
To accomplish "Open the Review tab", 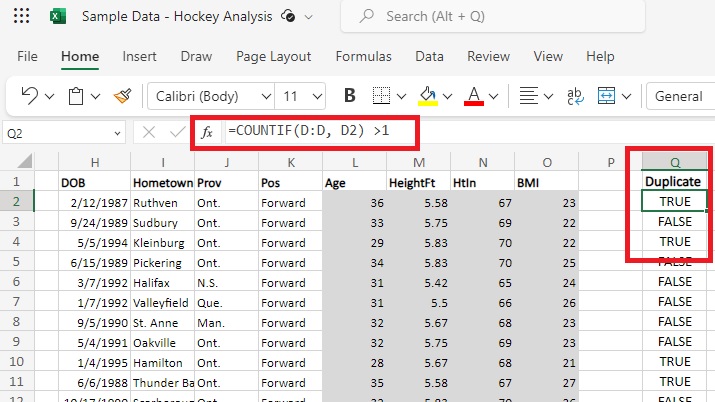I will pyautogui.click(x=488, y=57).
